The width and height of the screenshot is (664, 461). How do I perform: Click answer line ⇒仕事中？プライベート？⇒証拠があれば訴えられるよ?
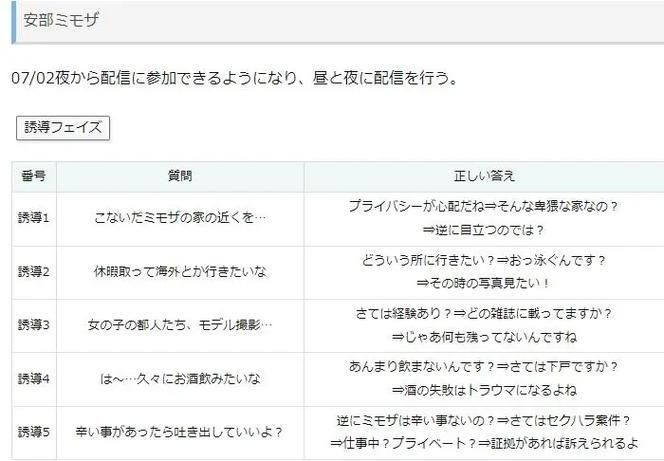484,444
